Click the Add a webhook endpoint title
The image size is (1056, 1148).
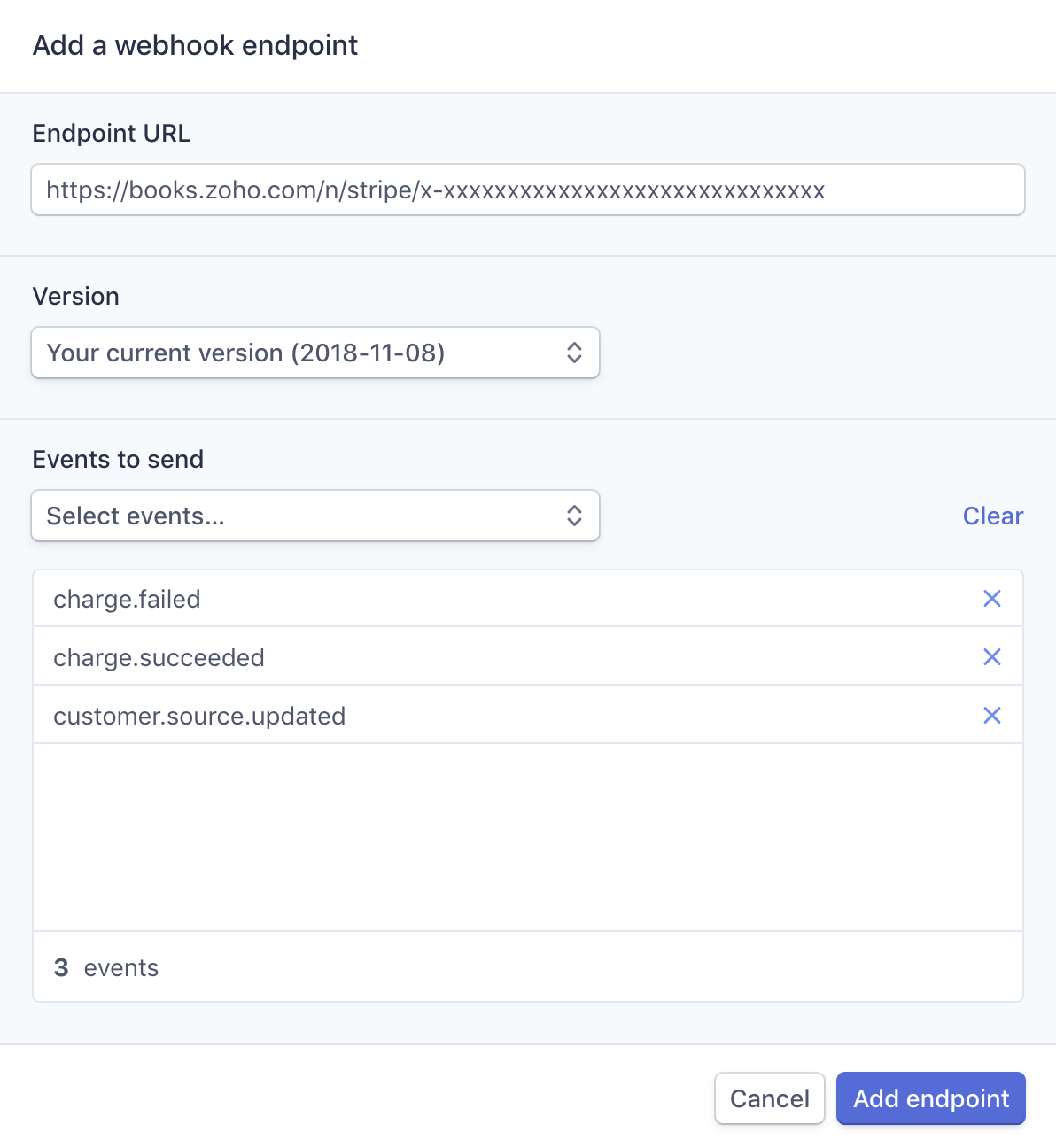[x=195, y=44]
